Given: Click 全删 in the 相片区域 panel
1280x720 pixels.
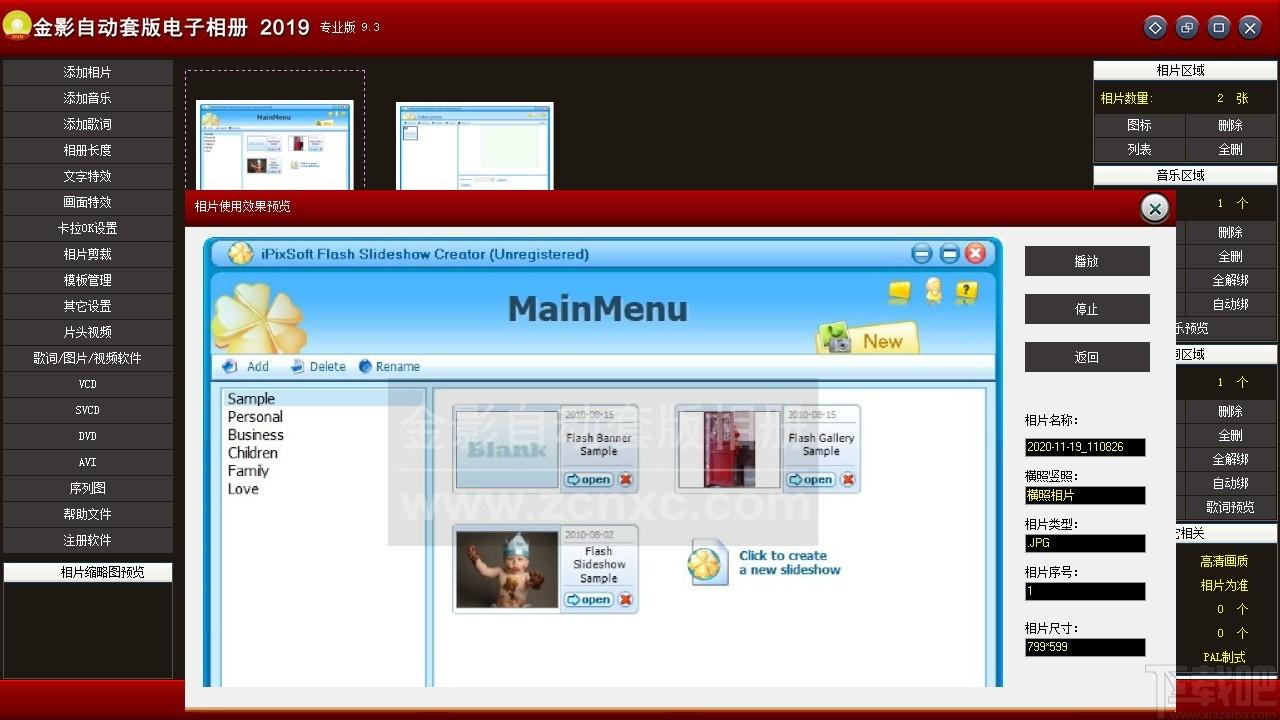Looking at the screenshot, I should pos(1231,149).
